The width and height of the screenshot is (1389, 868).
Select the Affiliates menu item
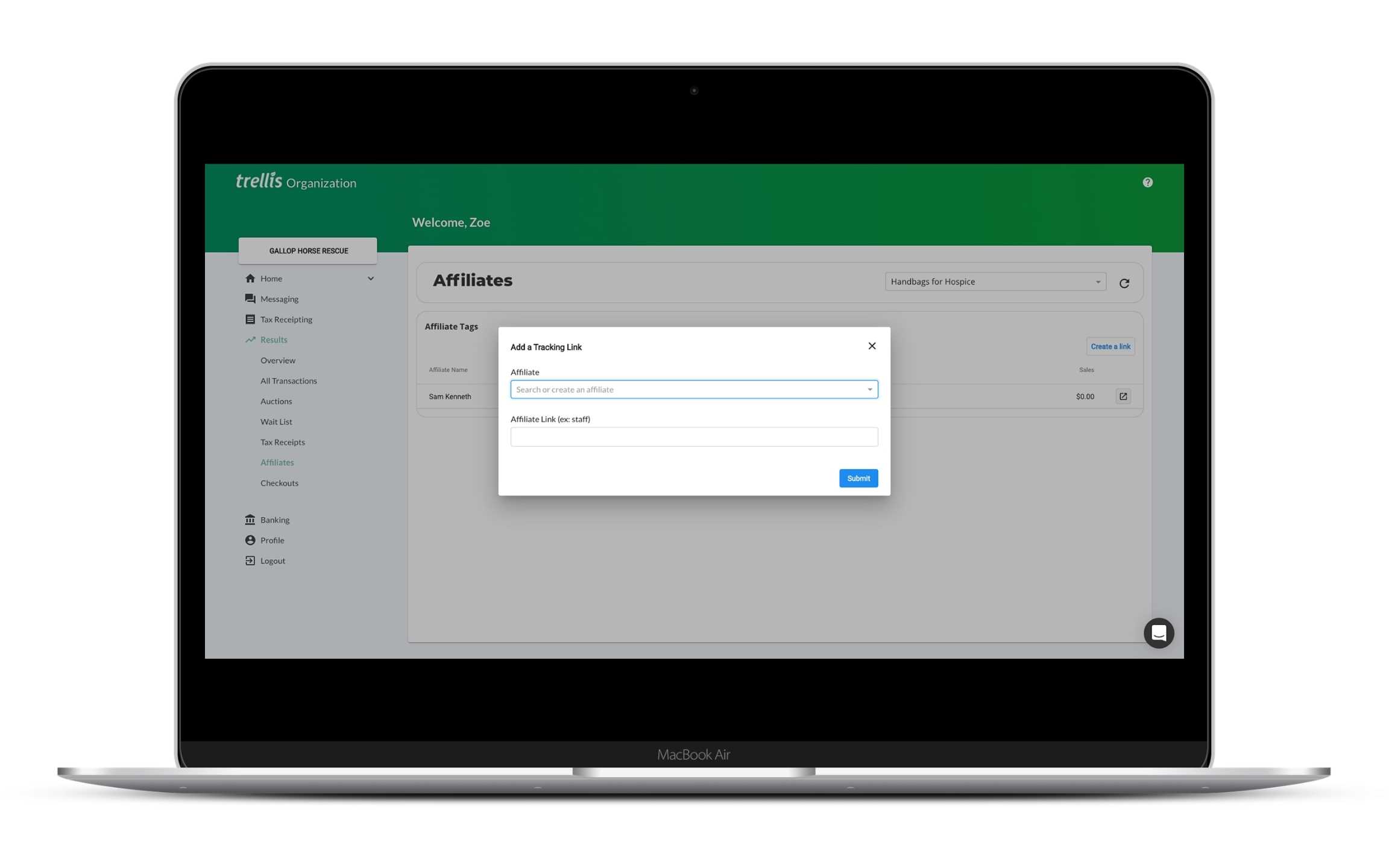pyautogui.click(x=277, y=462)
